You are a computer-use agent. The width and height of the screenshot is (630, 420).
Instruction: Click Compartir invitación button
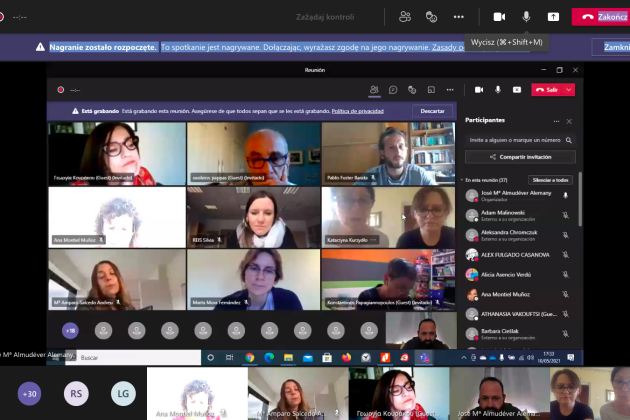(520, 157)
